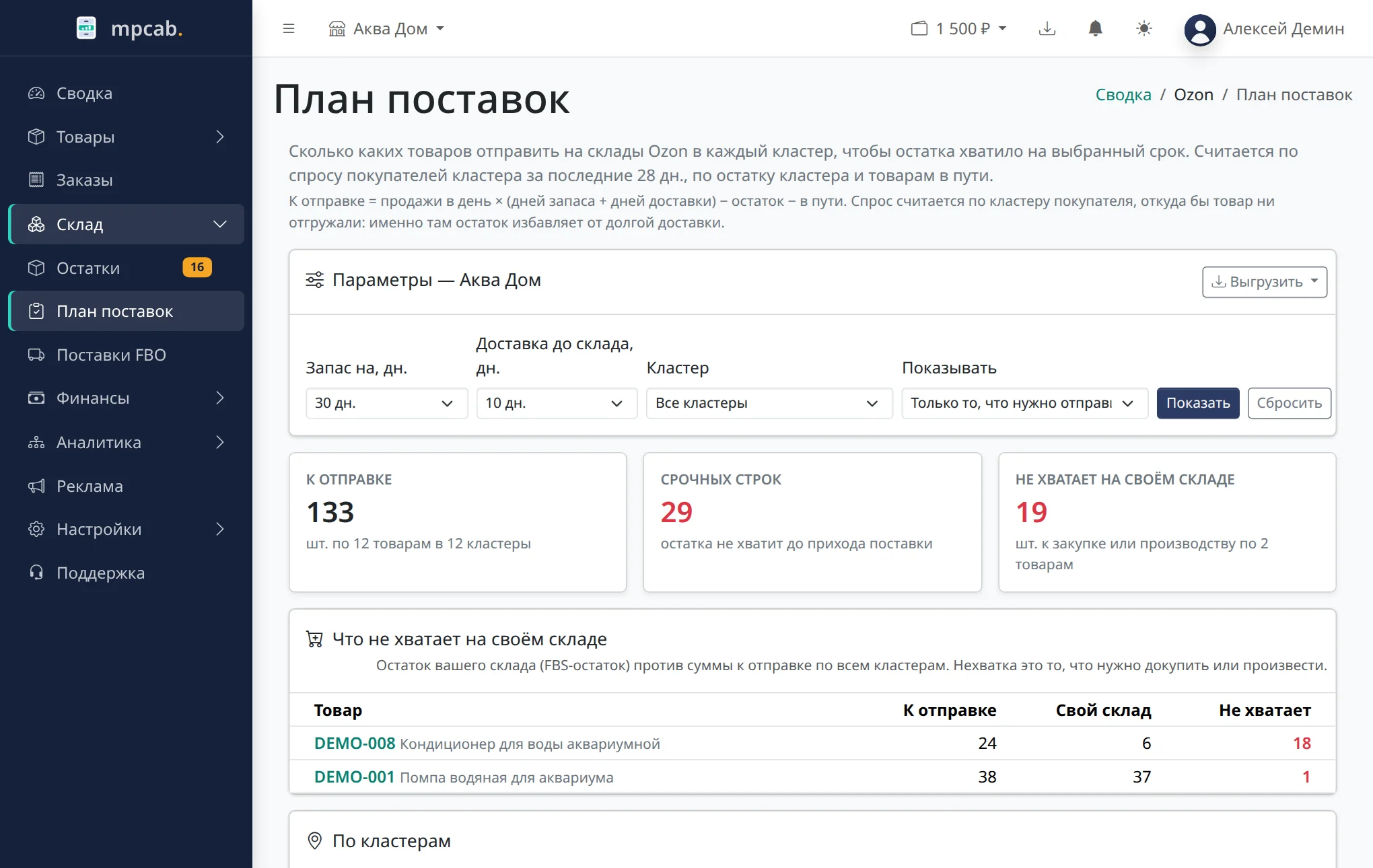Go to Поставки FBO menu item
The width and height of the screenshot is (1373, 868).
pos(127,355)
